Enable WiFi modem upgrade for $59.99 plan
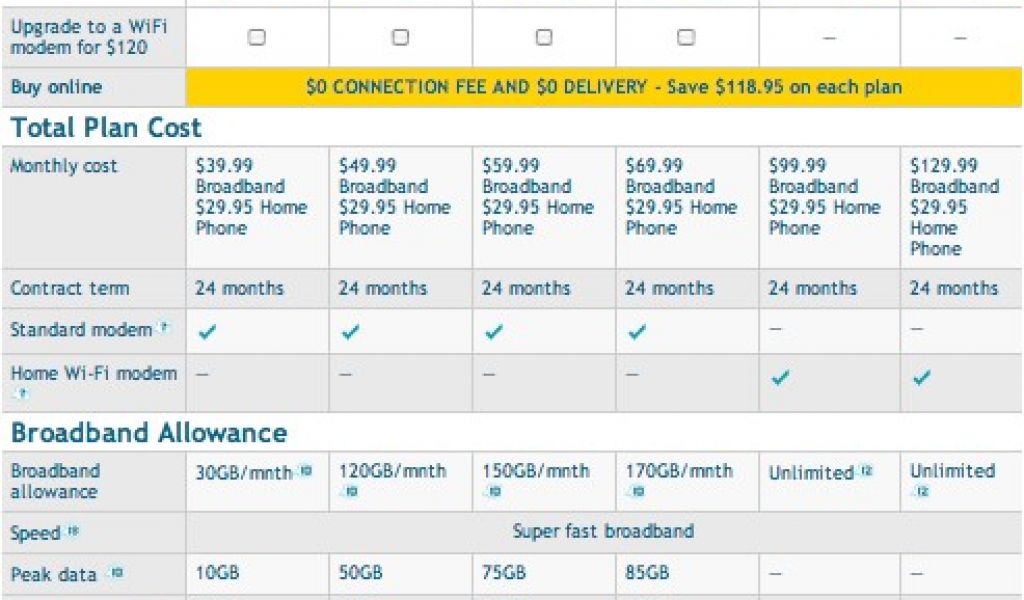This screenshot has height=600, width=1024. pos(544,37)
